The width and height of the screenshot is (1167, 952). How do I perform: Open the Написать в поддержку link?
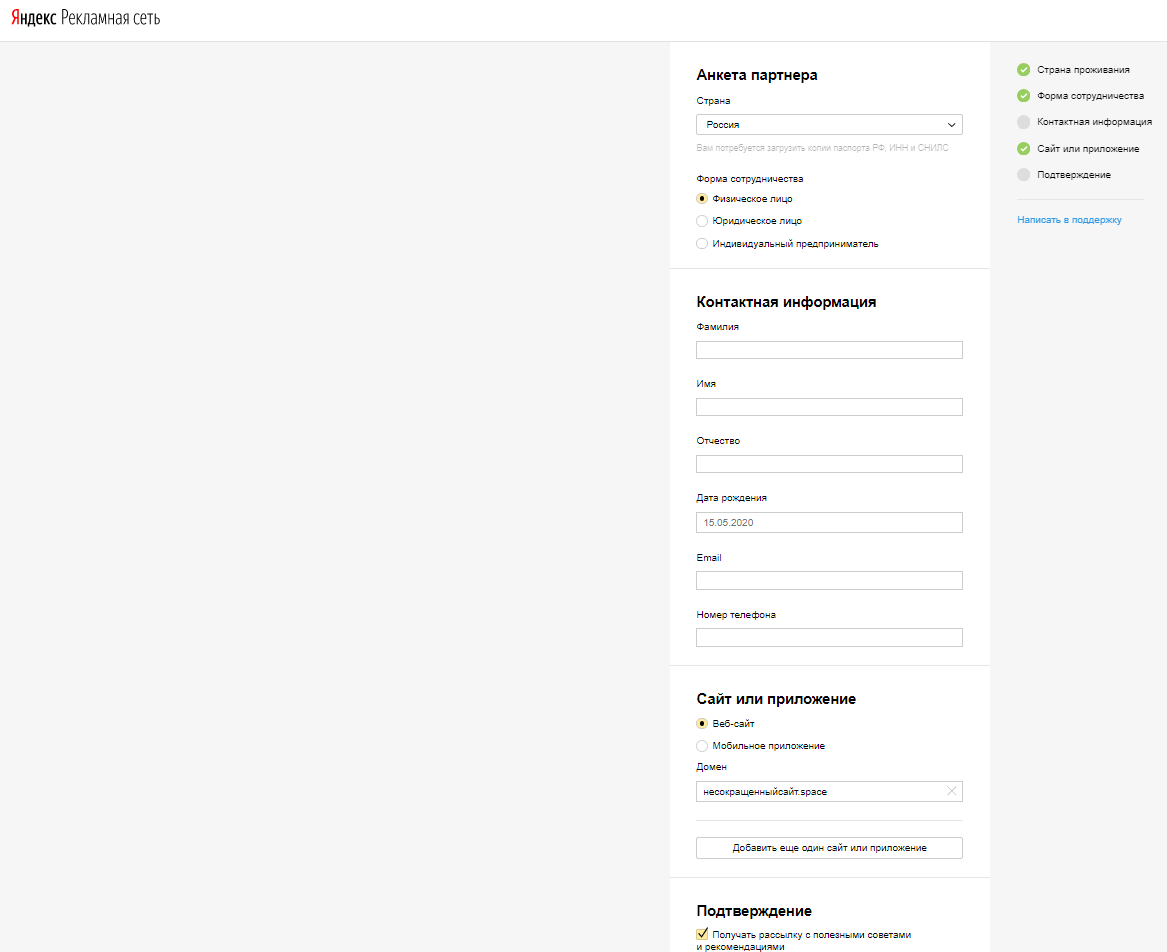(1069, 220)
